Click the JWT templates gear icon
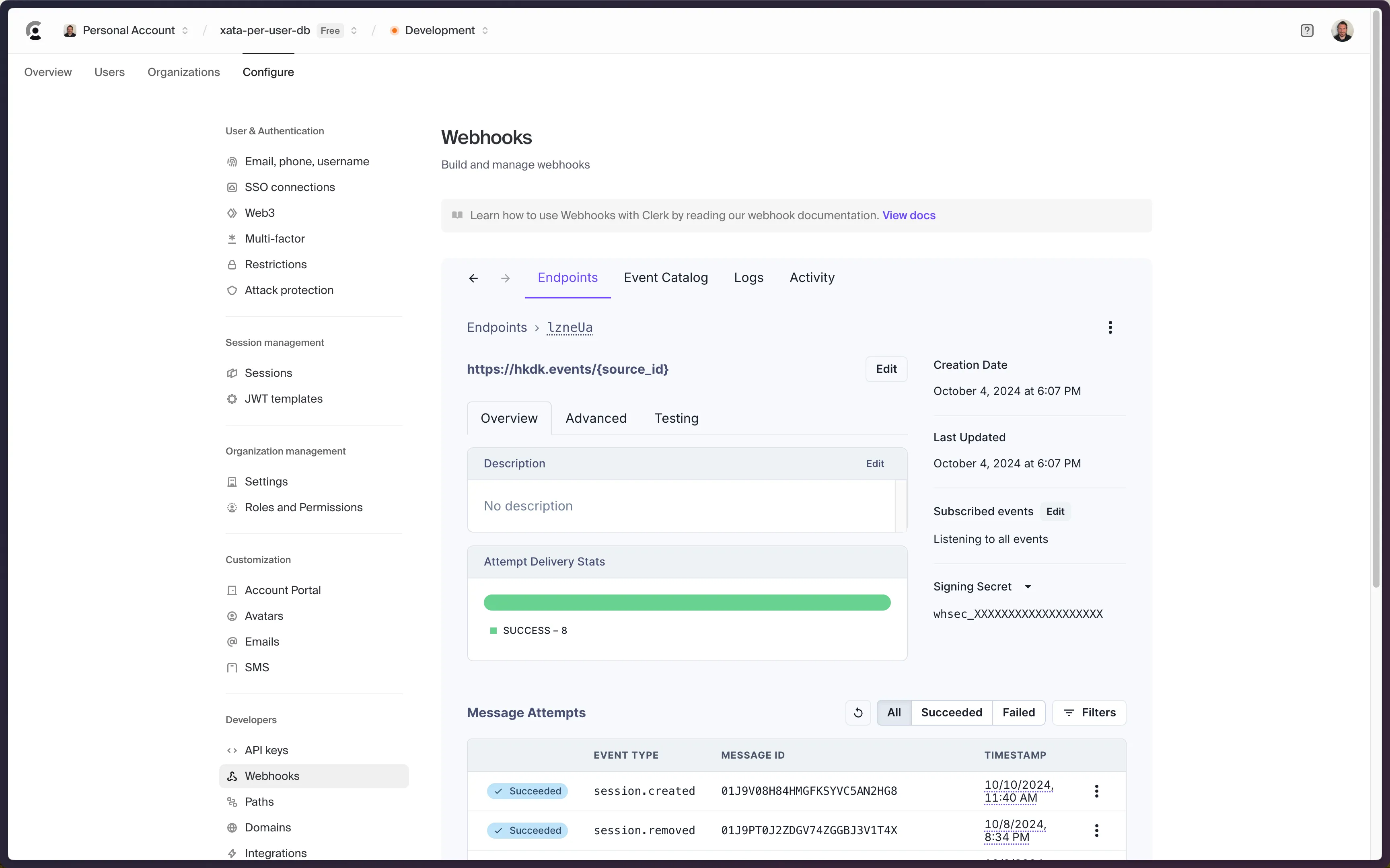The height and width of the screenshot is (868, 1390). point(232,399)
